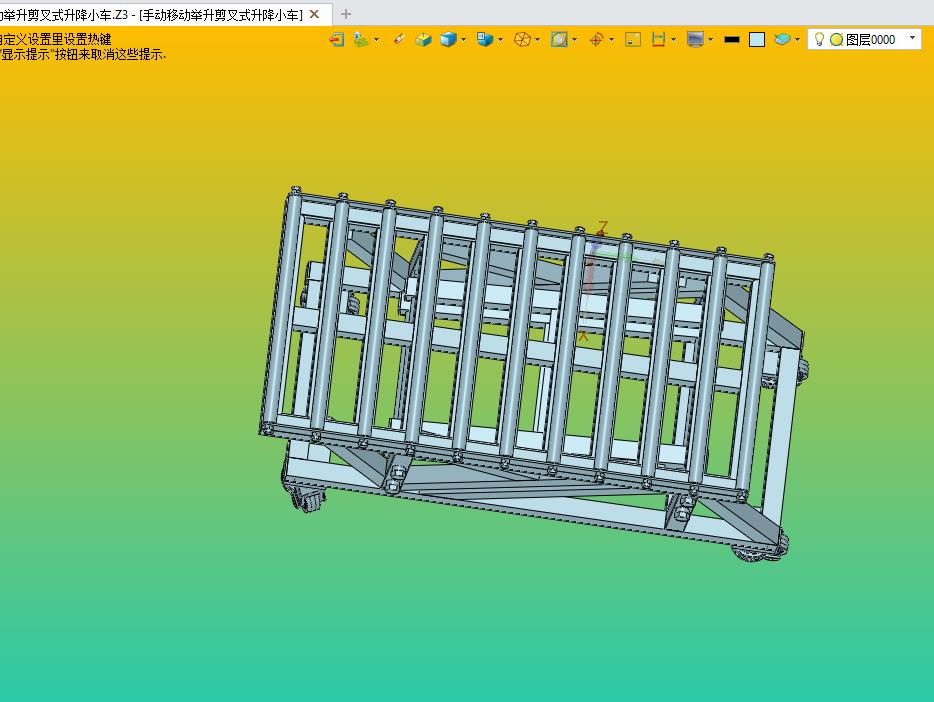This screenshot has width=934, height=702.
Task: Click the black line color swatch
Action: pyautogui.click(x=731, y=39)
